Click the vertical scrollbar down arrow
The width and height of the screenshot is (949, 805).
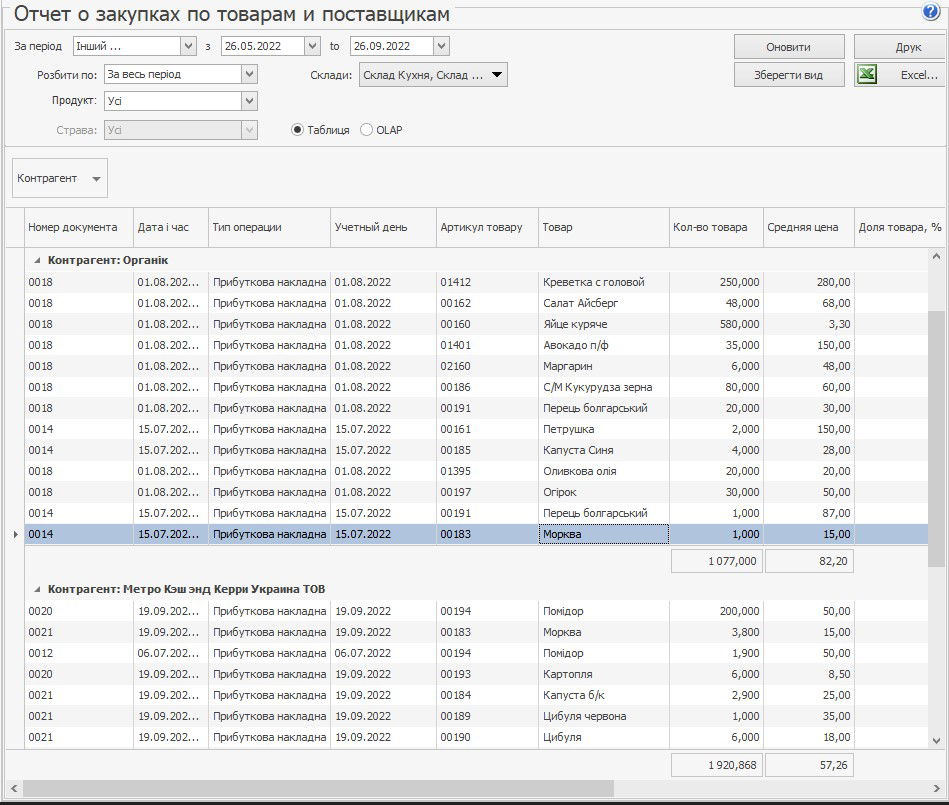936,740
